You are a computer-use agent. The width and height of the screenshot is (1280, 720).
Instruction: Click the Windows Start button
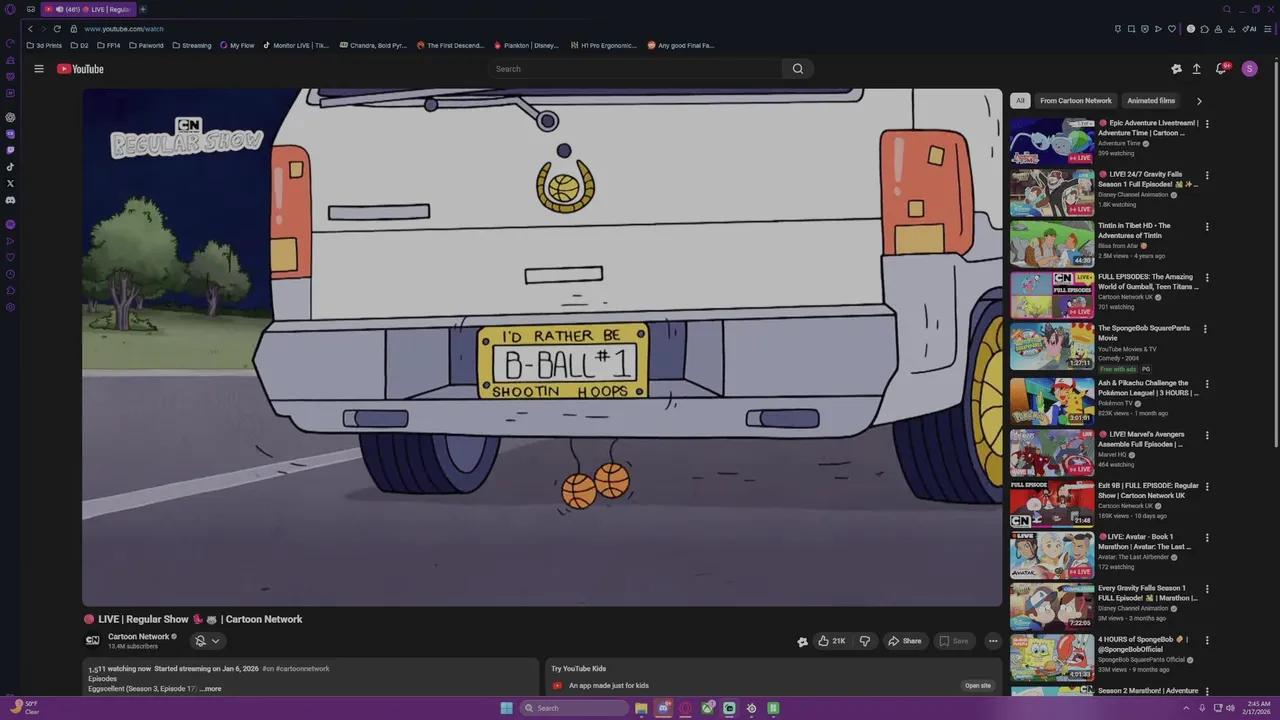tap(506, 708)
